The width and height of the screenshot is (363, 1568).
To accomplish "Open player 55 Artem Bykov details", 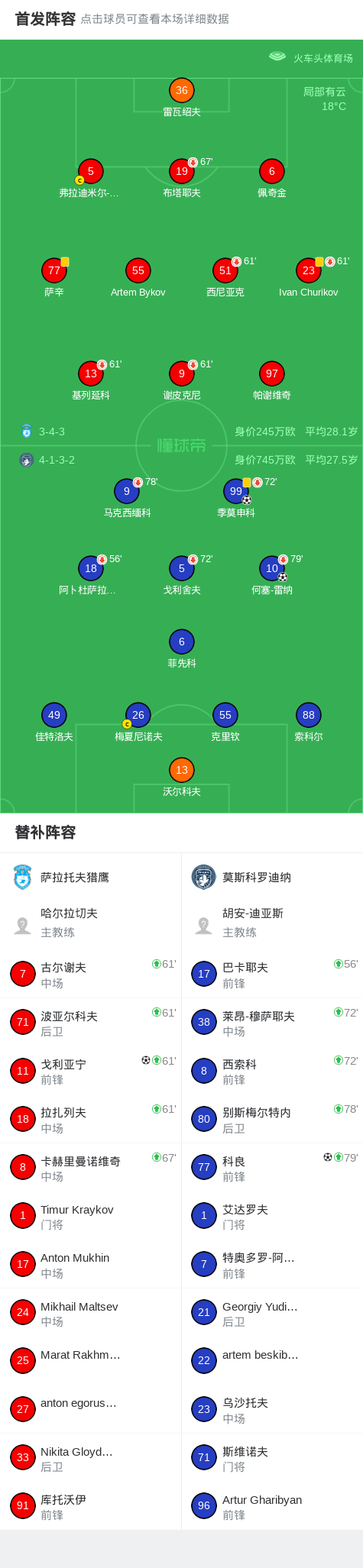I will point(138,270).
